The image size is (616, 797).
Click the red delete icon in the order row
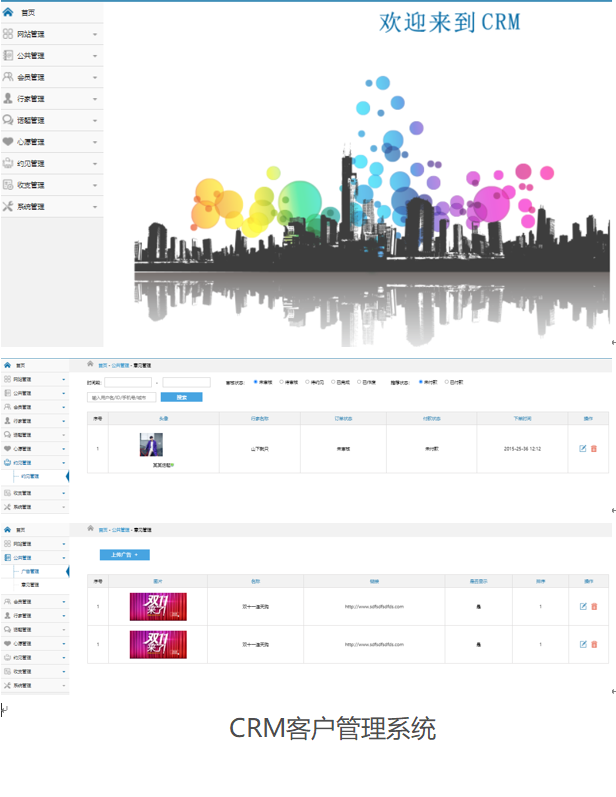594,448
